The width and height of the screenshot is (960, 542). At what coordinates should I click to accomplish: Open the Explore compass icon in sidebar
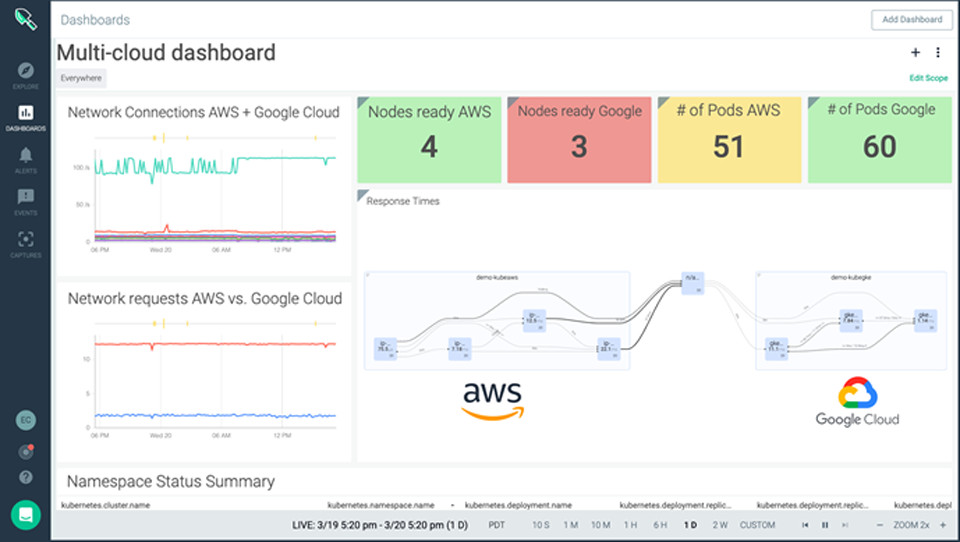click(25, 71)
